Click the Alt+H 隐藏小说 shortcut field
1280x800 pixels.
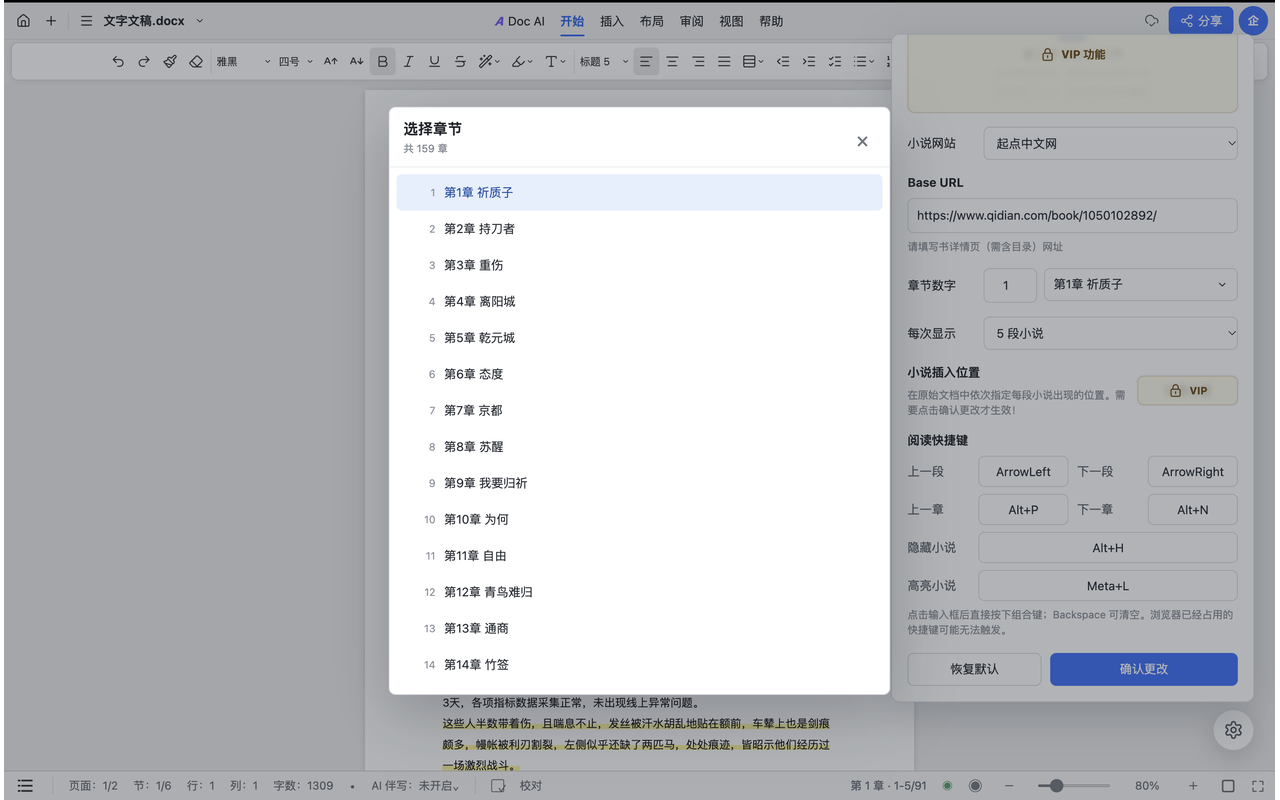tap(1108, 548)
